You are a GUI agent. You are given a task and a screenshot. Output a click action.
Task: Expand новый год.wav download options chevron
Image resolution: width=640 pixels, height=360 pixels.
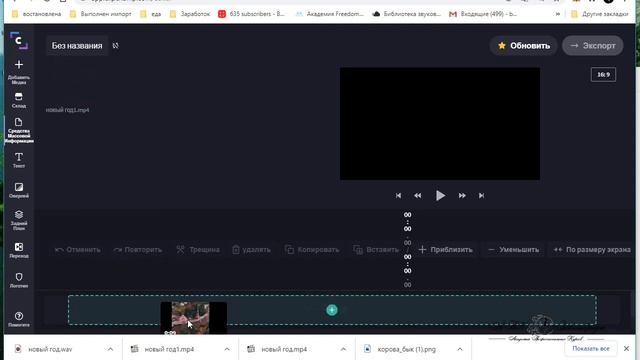110,349
